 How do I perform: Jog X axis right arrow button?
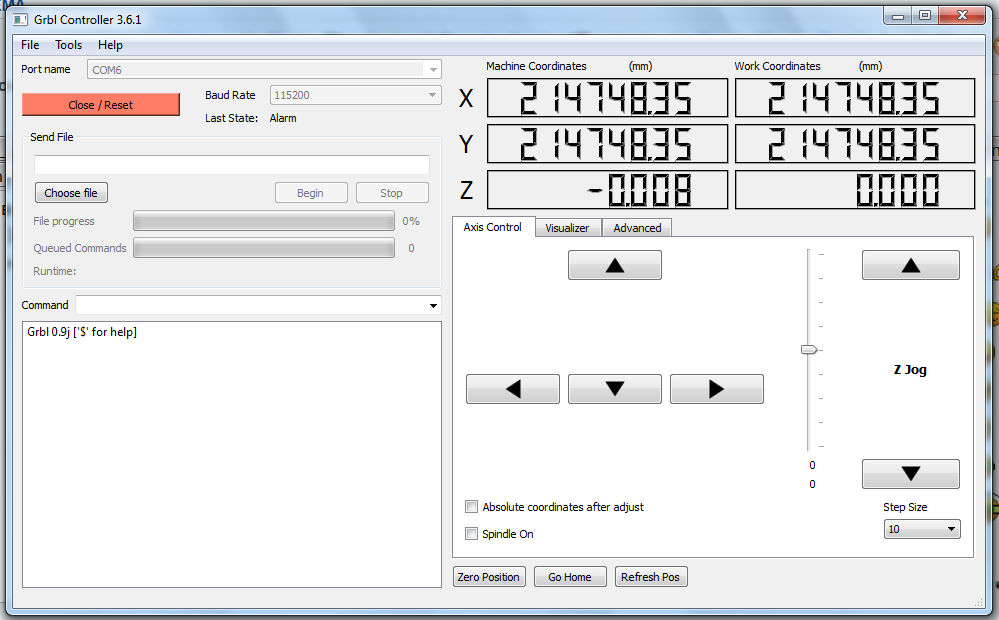(717, 389)
